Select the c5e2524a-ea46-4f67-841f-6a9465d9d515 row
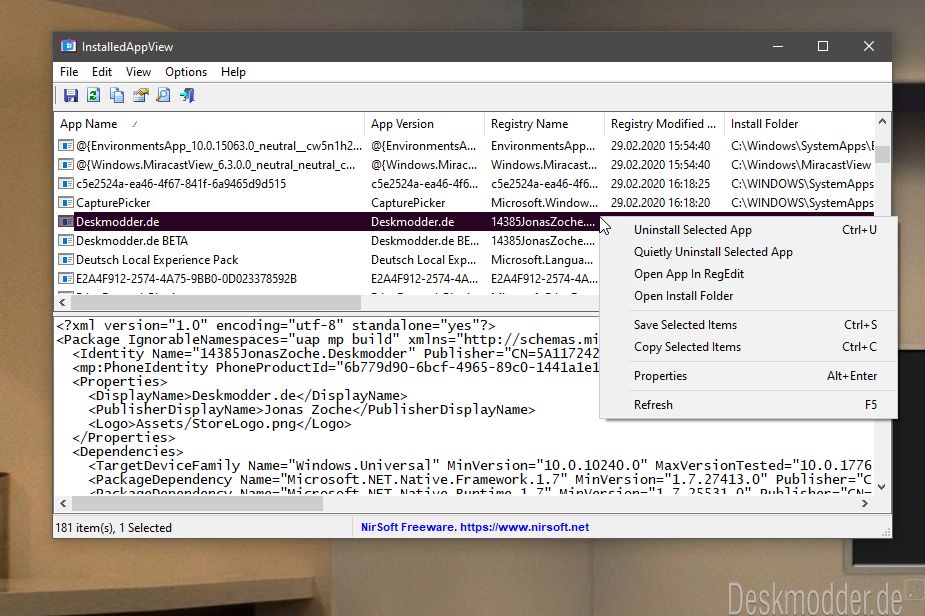The height and width of the screenshot is (616, 925). tap(465, 184)
